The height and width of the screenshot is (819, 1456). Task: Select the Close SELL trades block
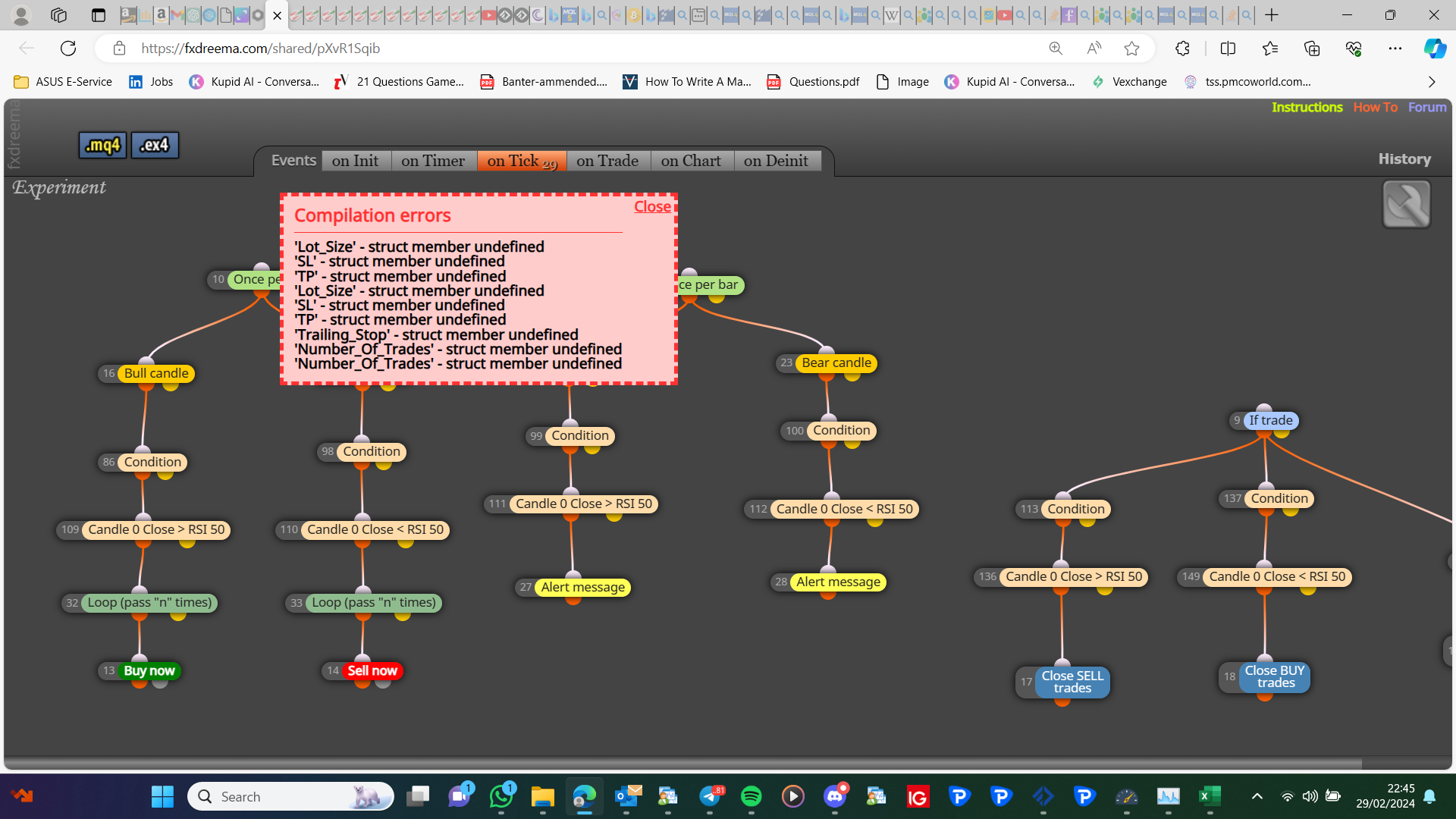pyautogui.click(x=1072, y=682)
